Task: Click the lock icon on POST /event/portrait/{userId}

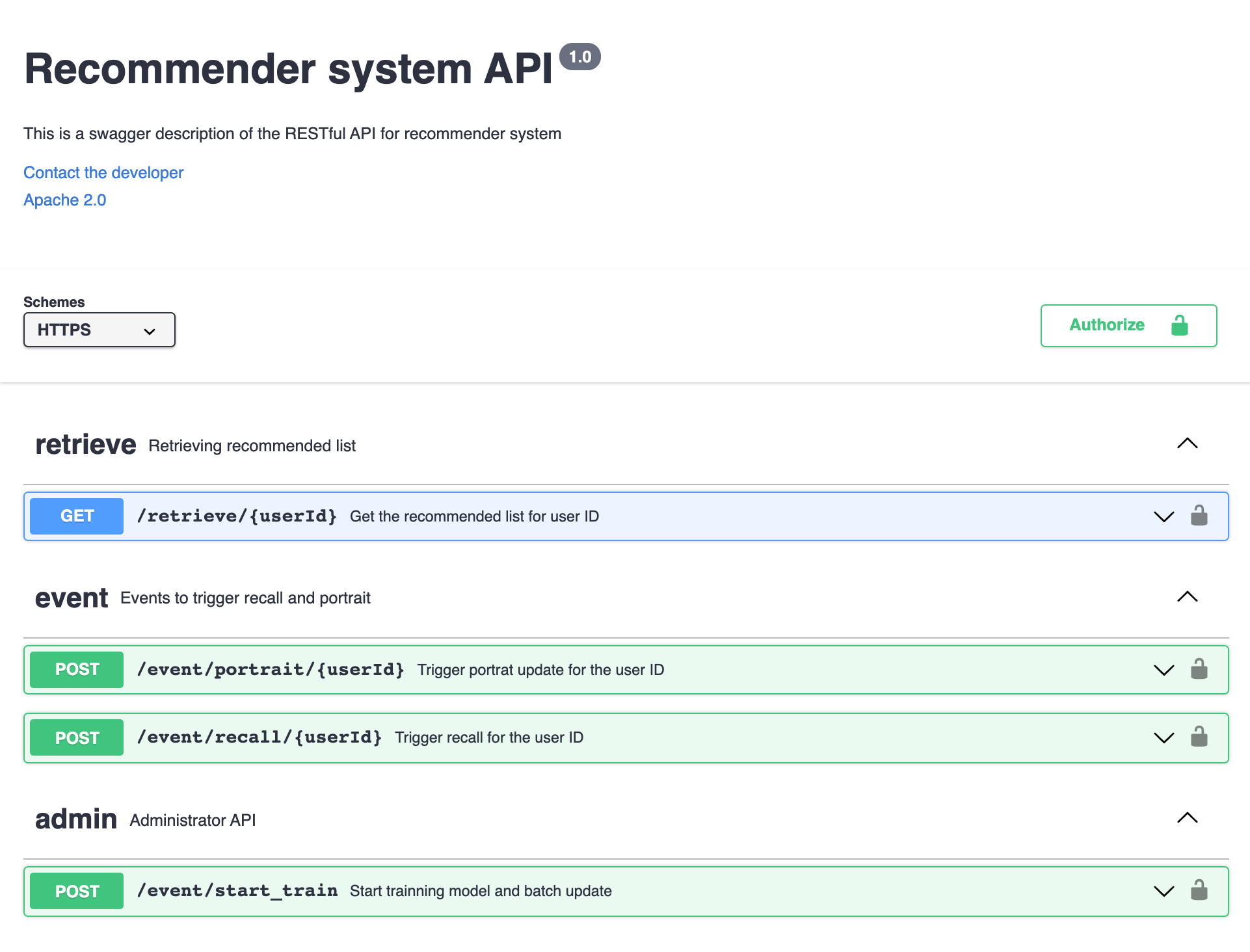Action: [x=1198, y=668]
